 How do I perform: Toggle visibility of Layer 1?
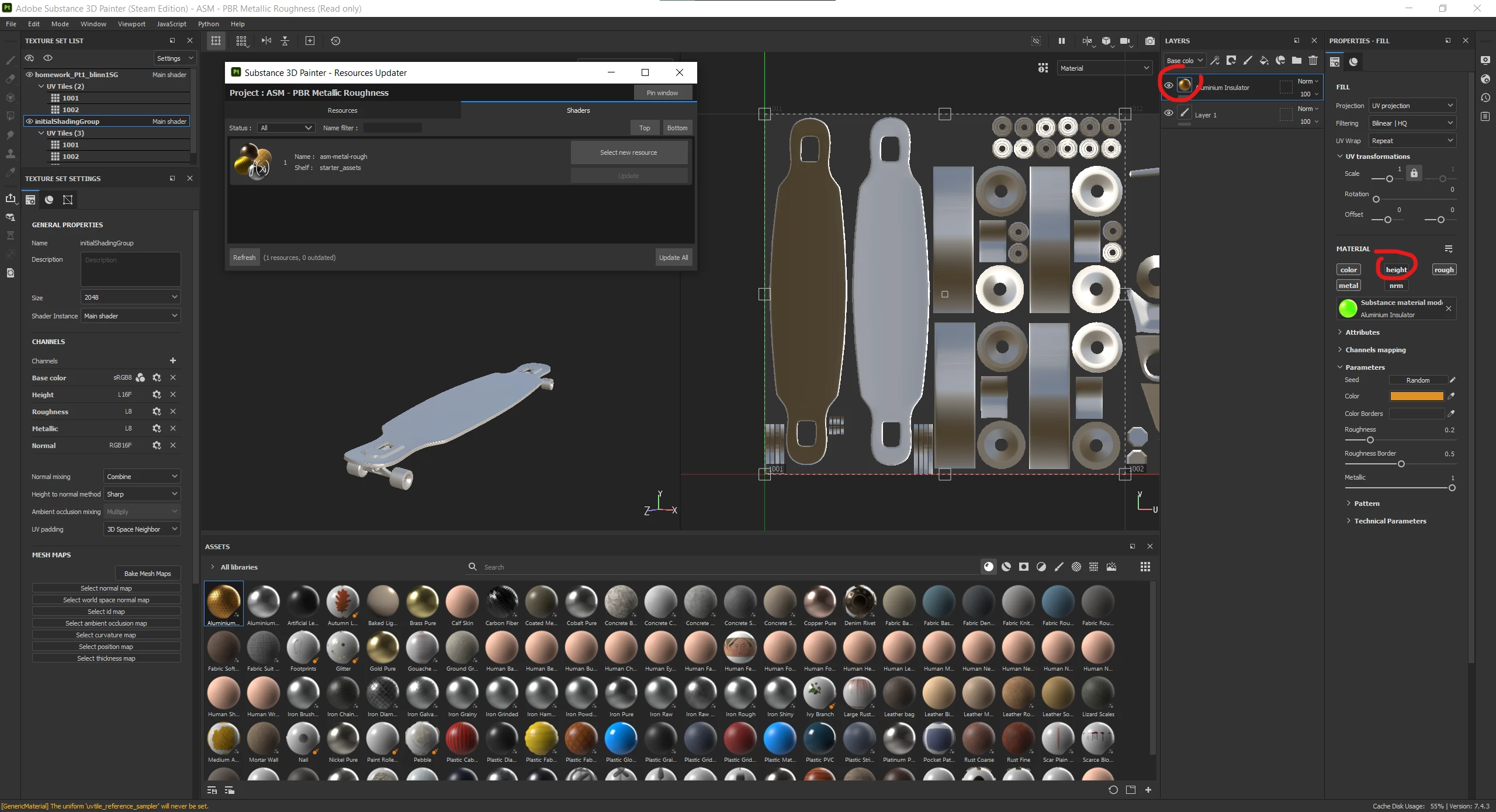pyautogui.click(x=1168, y=113)
